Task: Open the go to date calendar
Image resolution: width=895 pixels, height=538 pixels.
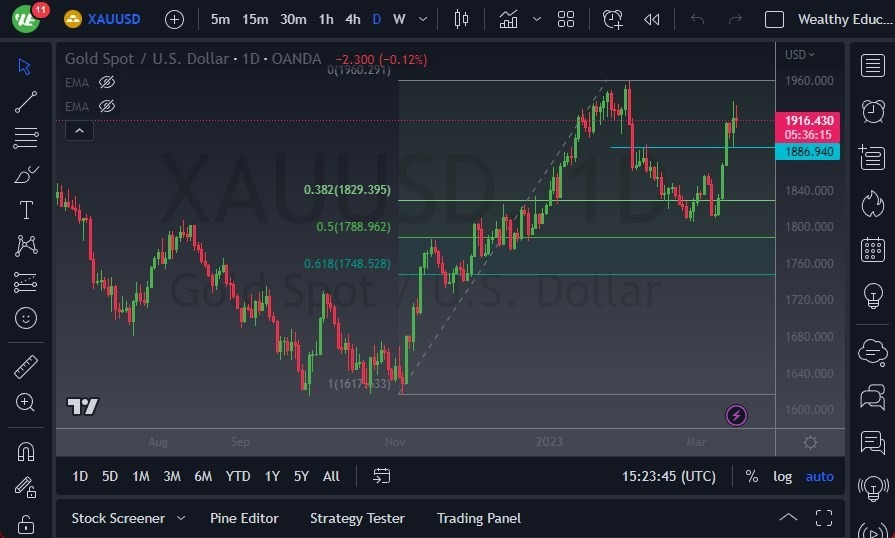Action: pos(381,476)
